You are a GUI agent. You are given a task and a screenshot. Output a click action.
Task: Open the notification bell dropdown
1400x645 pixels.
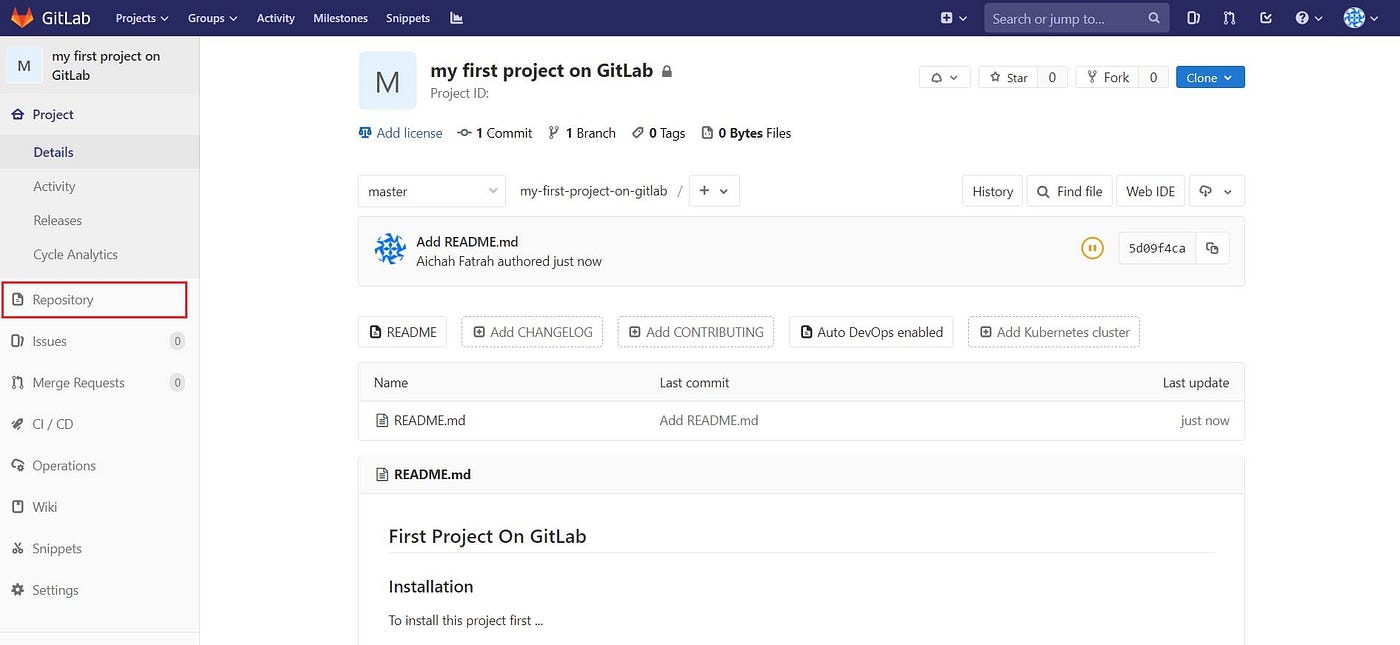pyautogui.click(x=945, y=77)
